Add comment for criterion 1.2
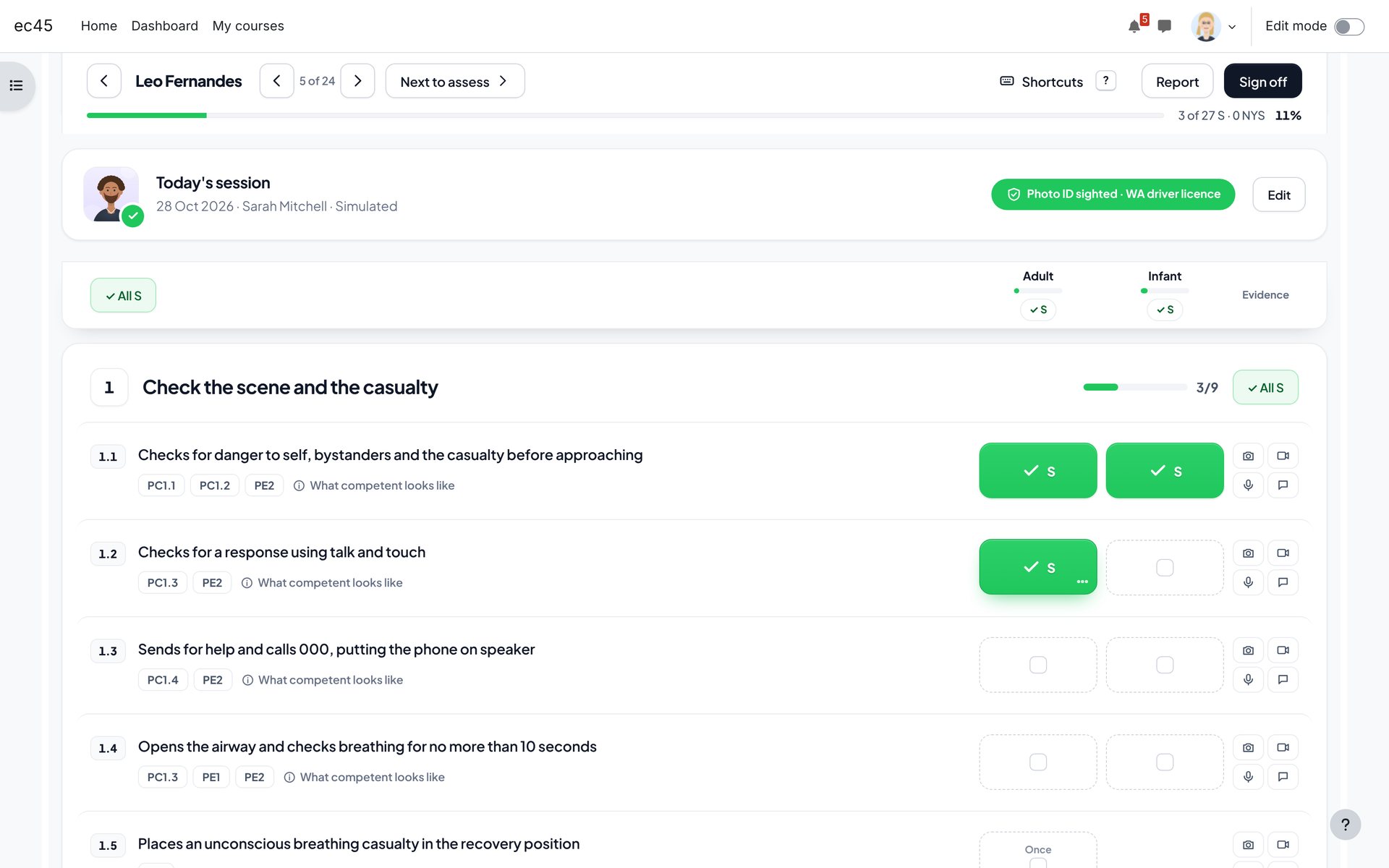Screen dimensions: 1389x868 coord(1283,582)
